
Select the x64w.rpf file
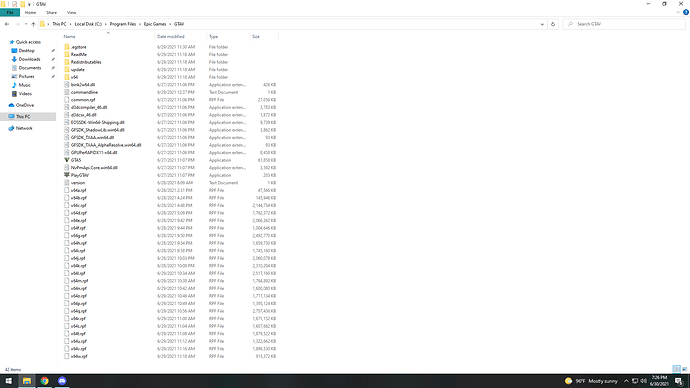click(x=79, y=356)
